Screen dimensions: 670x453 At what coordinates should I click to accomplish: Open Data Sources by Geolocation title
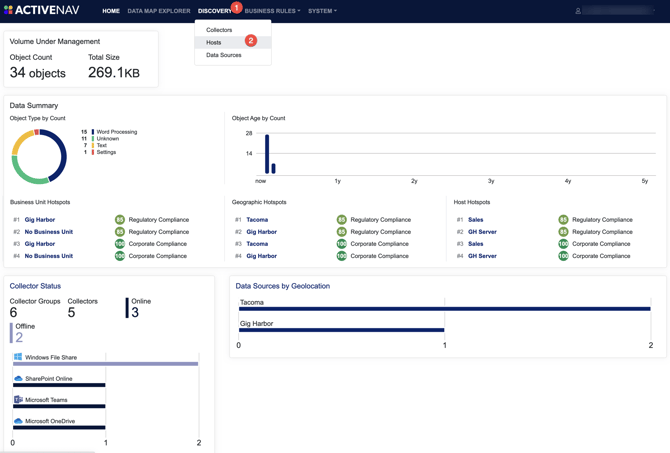click(282, 286)
